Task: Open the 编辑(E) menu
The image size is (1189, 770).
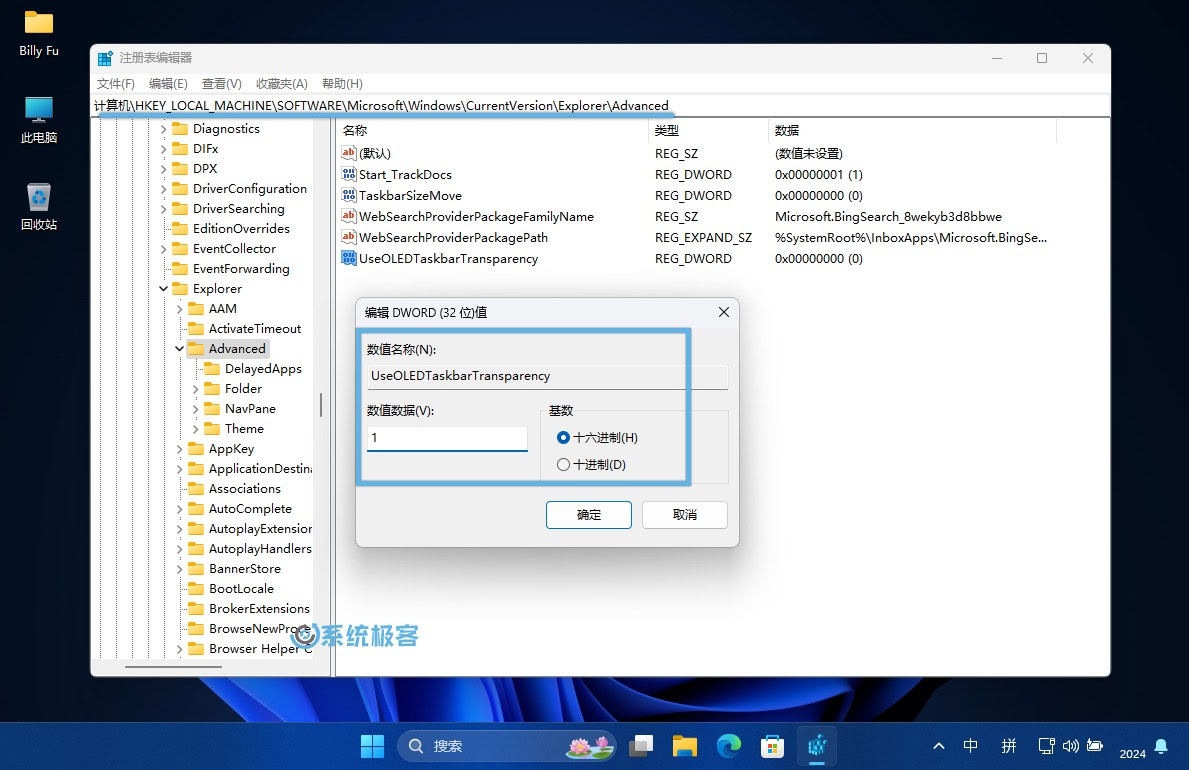Action: 168,83
